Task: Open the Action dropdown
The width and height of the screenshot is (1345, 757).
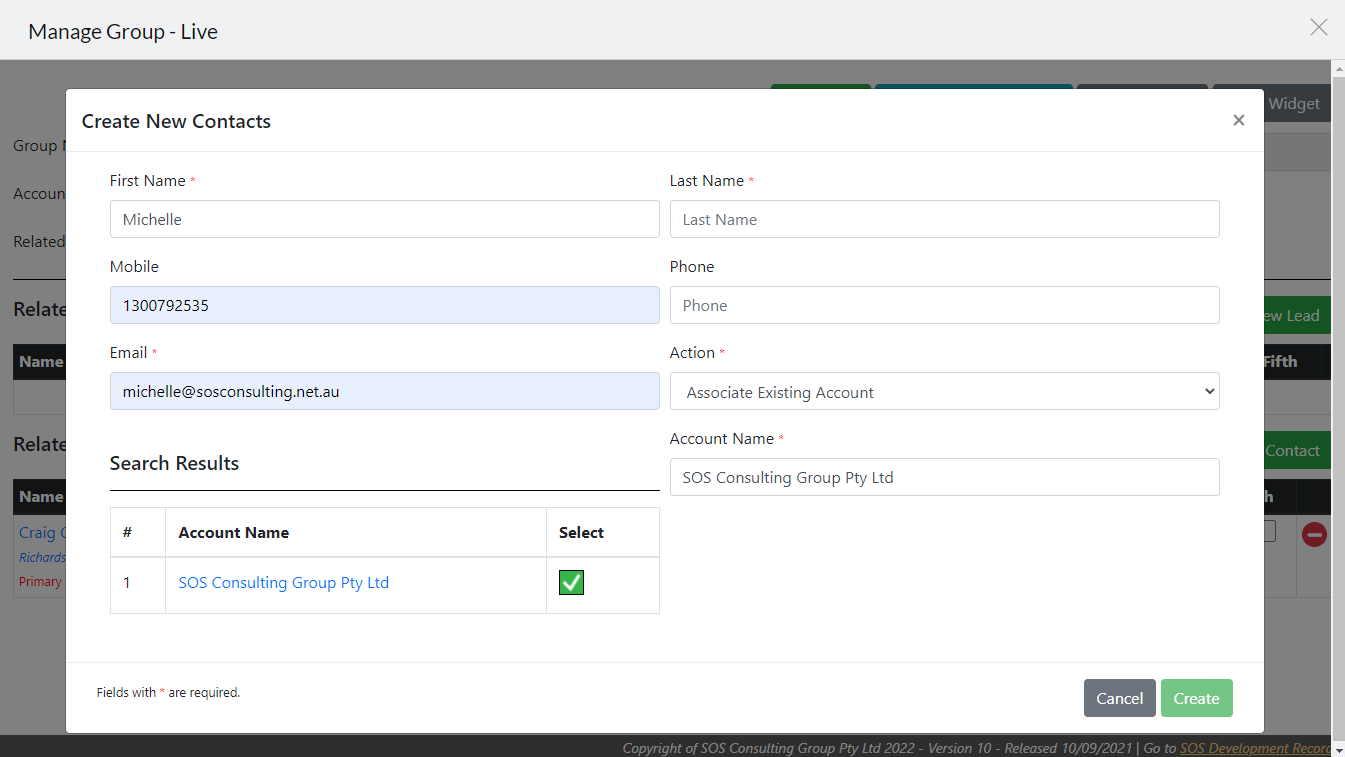Action: (944, 392)
